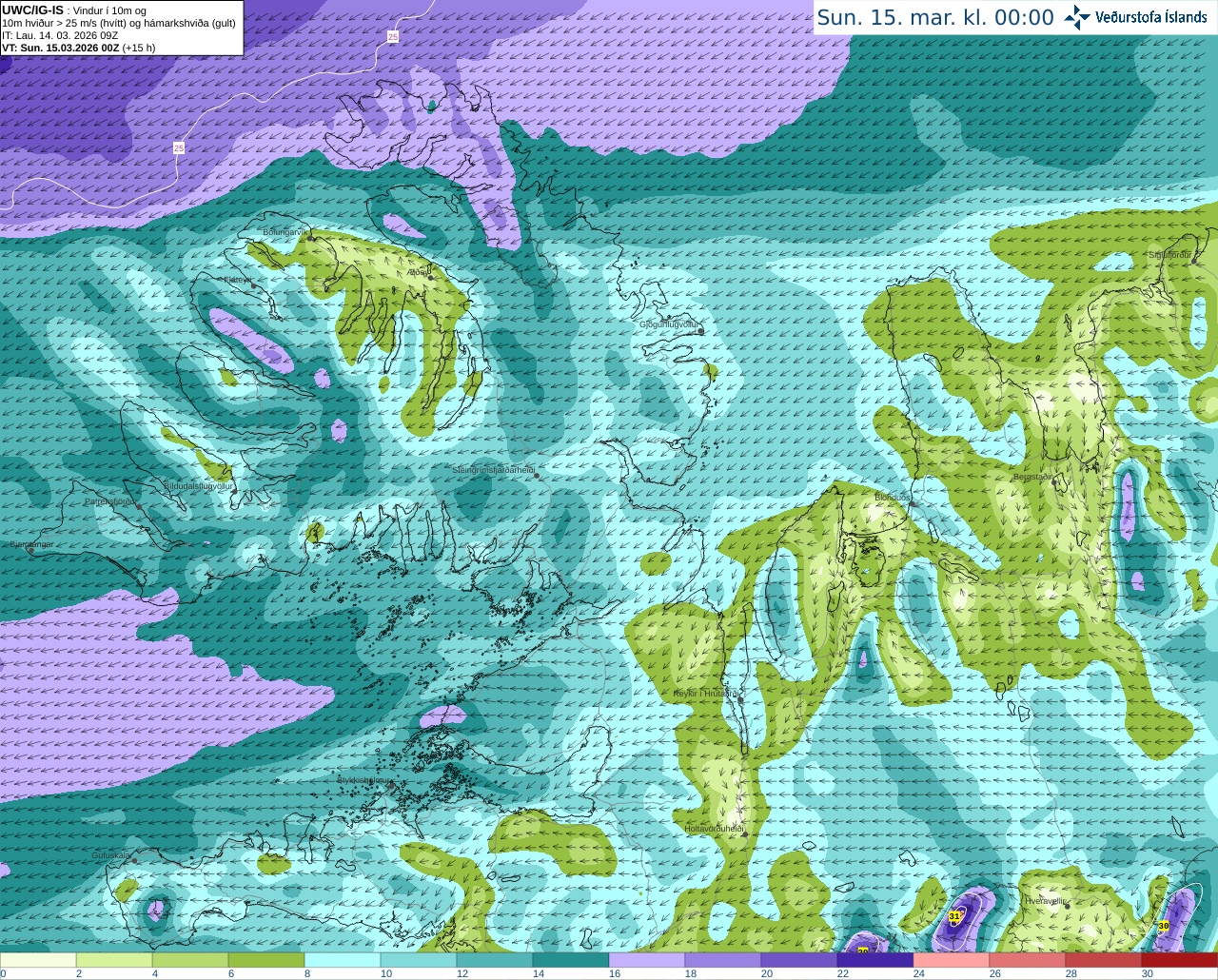
Task: Pick the 26–28 m/s legend swatch
Action: click(x=1028, y=960)
